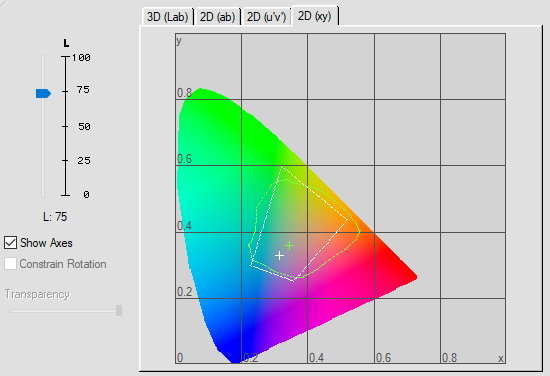Screen dimensions: 550x376
Task: Open the 2D (ab) tab
Action: 217,16
